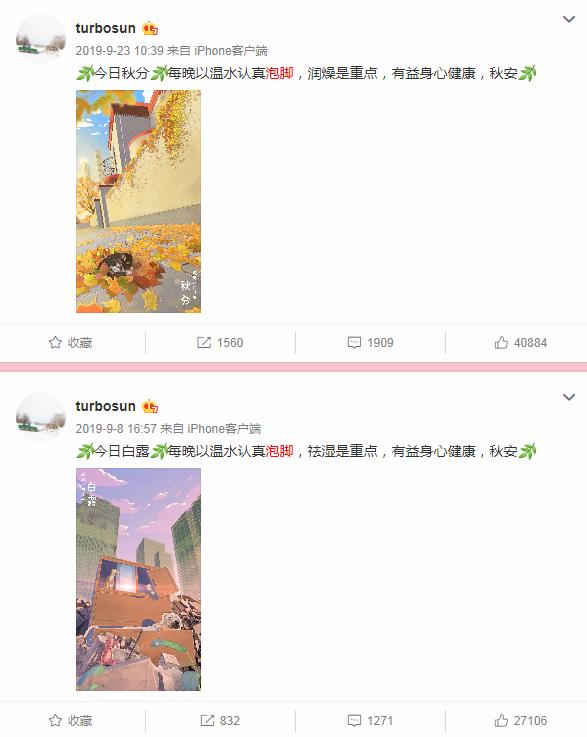
Task: Like the first post with 40884 likes
Action: click(x=501, y=343)
